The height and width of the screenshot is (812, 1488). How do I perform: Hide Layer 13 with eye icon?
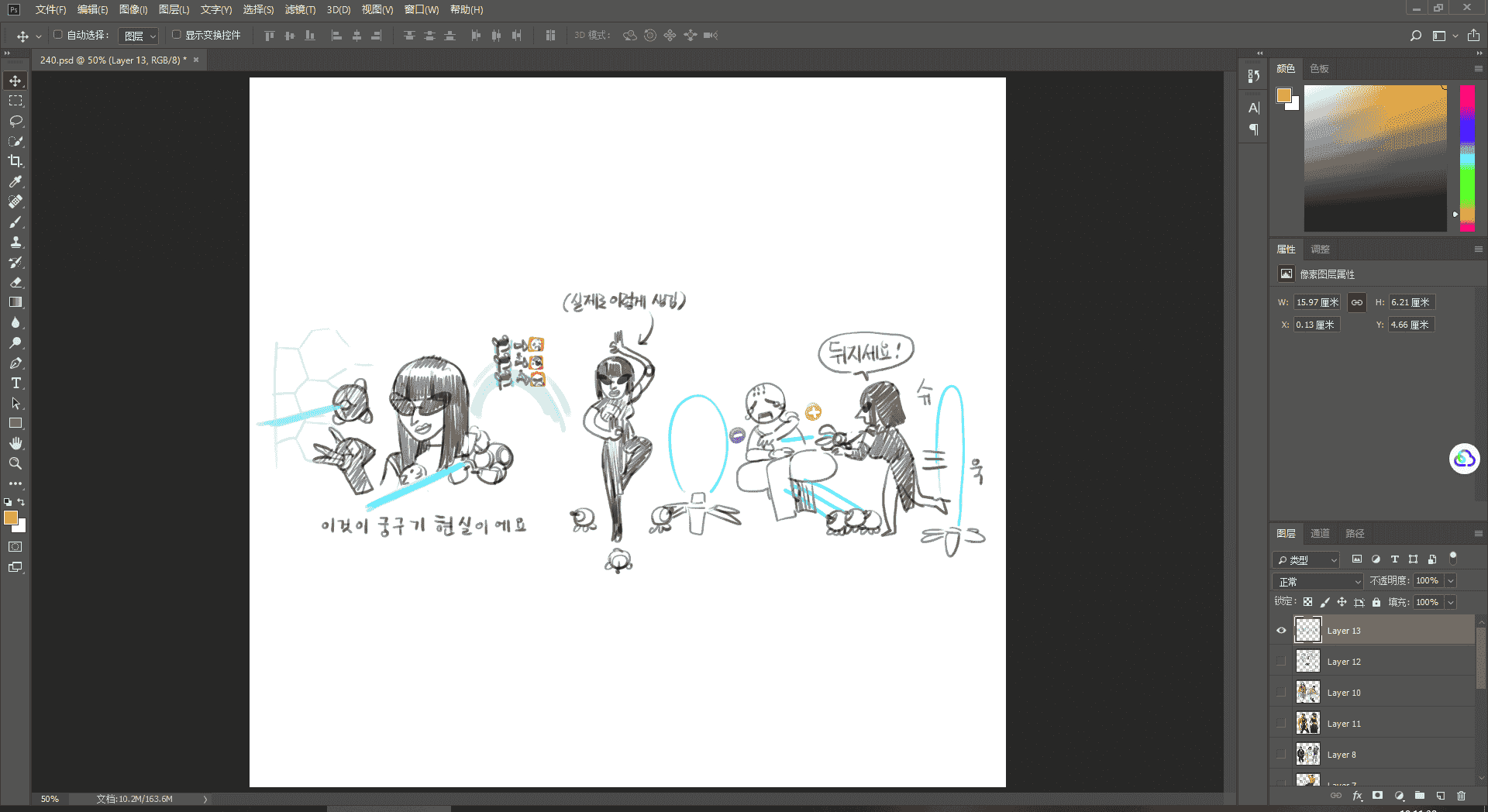[x=1281, y=630]
